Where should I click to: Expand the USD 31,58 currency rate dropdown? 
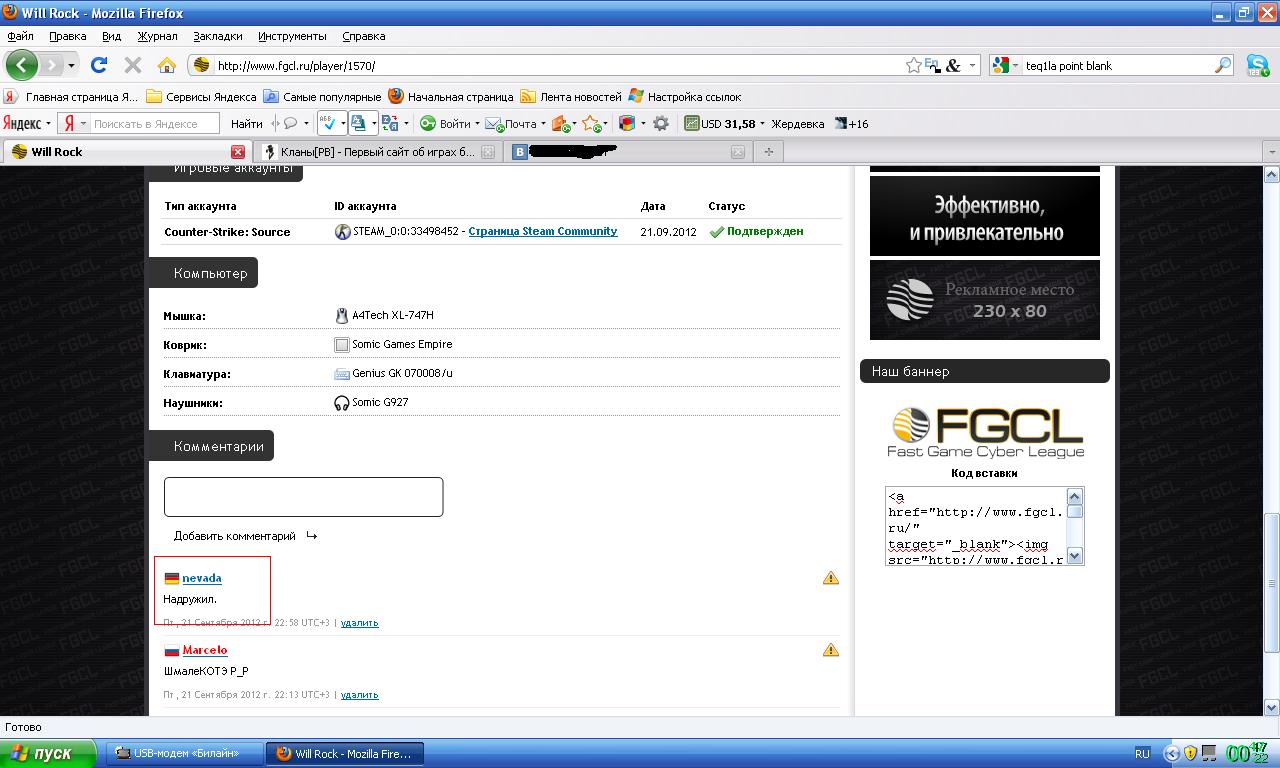pyautogui.click(x=762, y=124)
